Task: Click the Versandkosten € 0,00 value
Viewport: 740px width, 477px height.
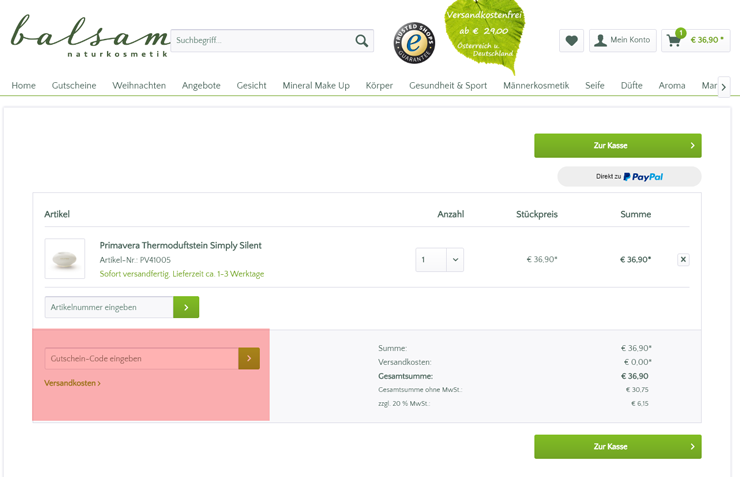Action: (x=638, y=362)
